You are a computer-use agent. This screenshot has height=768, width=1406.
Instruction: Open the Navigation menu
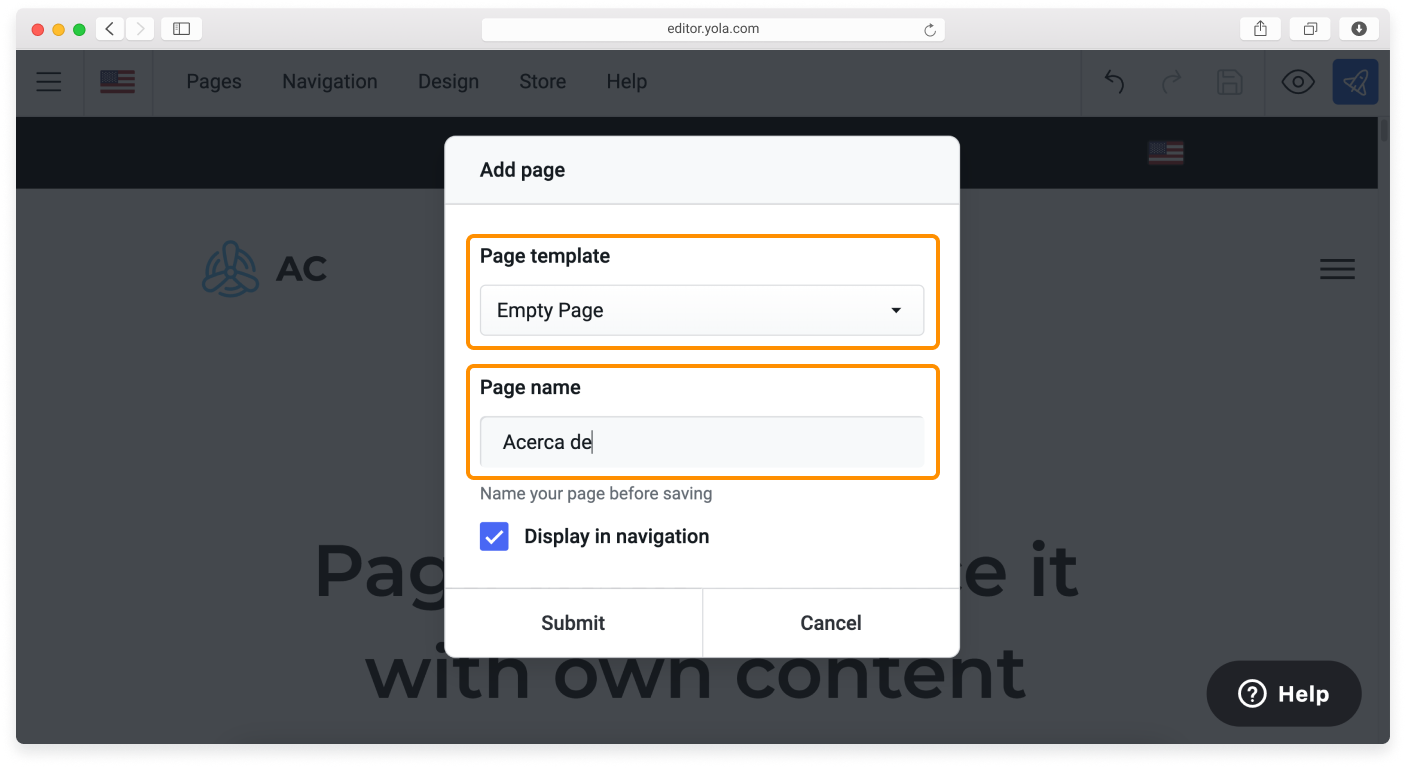[x=329, y=82]
